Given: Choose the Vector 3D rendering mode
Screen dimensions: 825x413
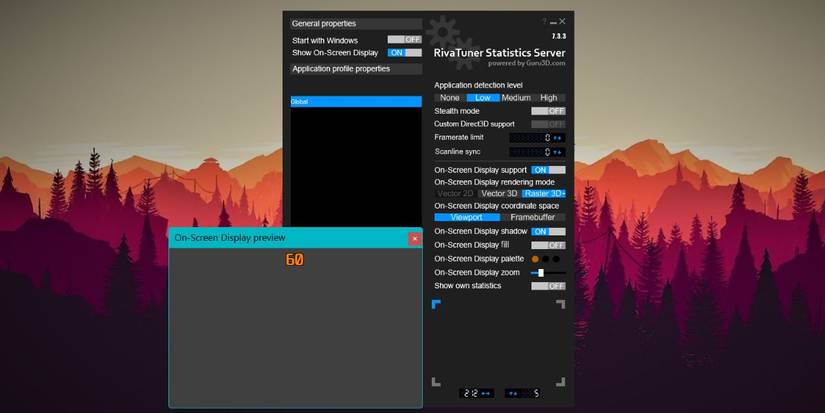Looking at the screenshot, I should tap(499, 194).
